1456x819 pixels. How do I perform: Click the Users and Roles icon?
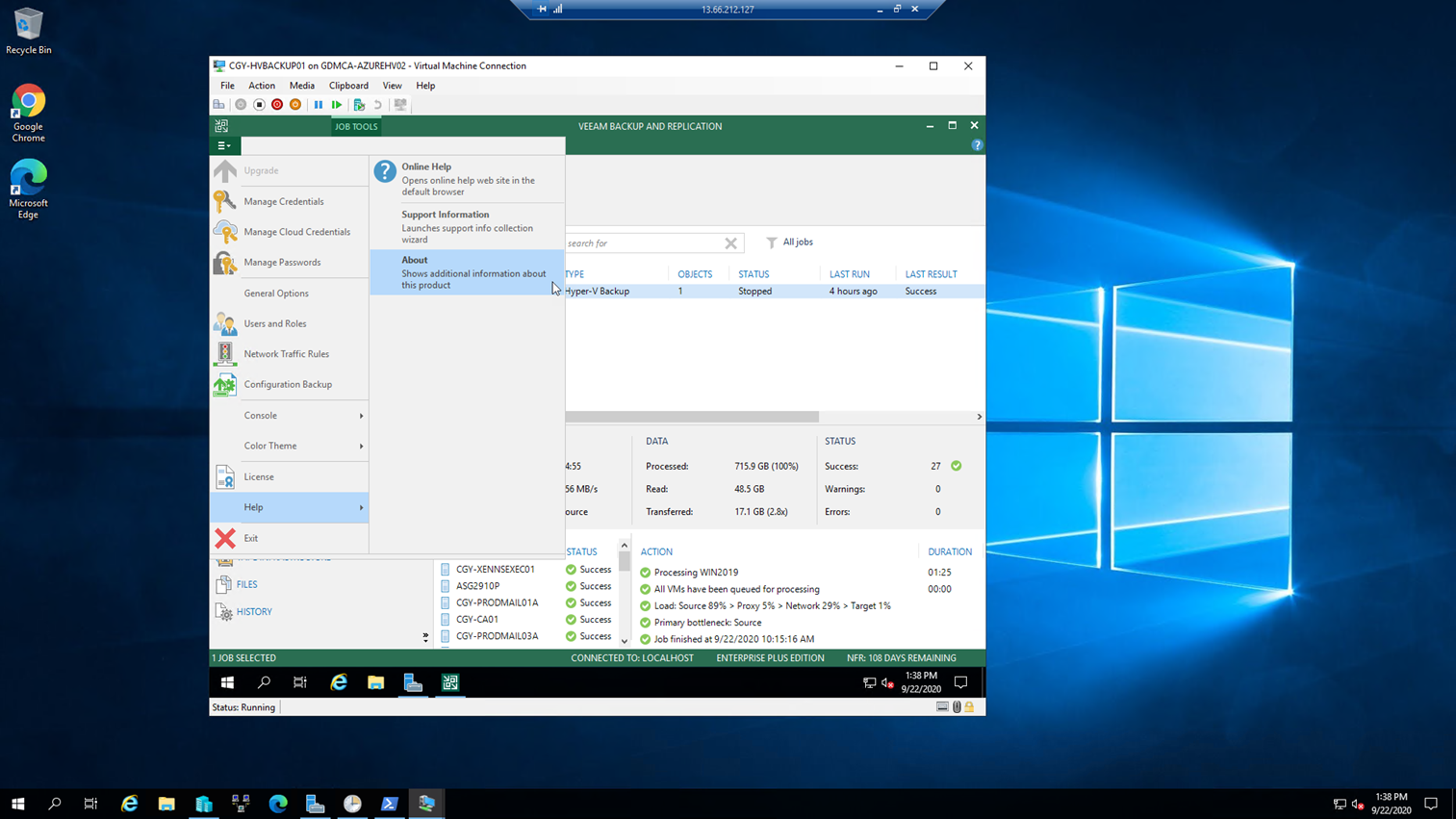(225, 323)
